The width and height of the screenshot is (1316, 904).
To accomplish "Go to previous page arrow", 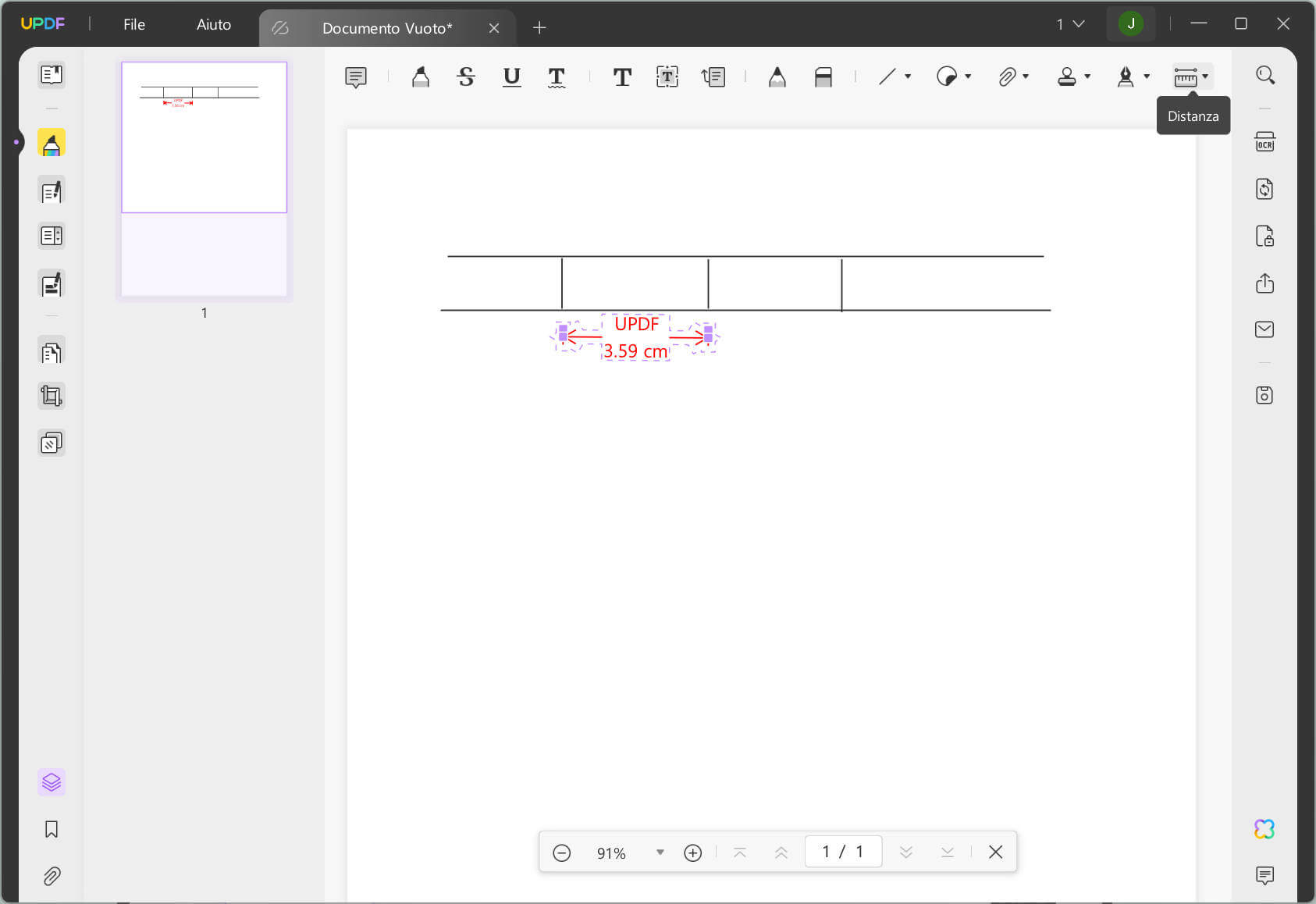I will coord(781,852).
